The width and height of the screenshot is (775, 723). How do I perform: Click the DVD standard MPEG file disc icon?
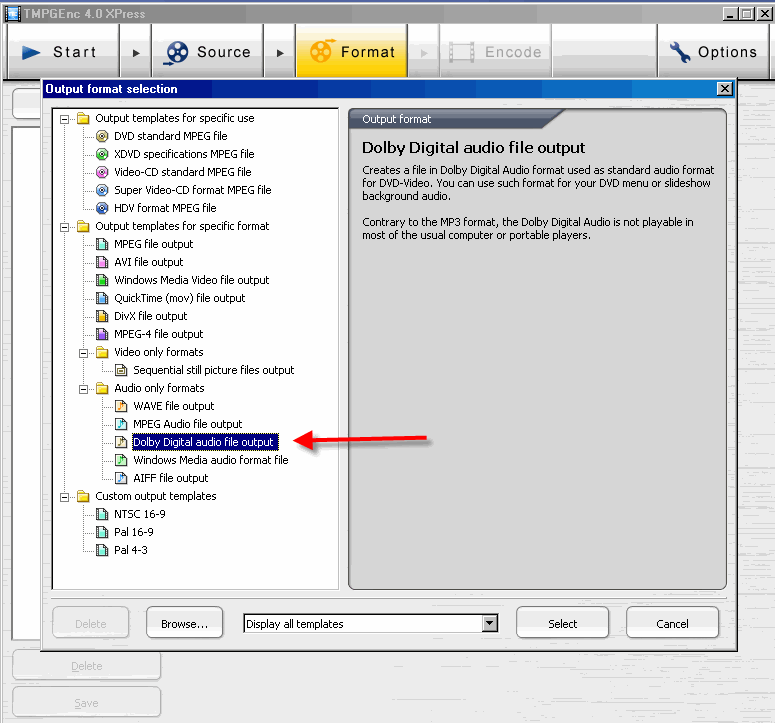(x=102, y=136)
